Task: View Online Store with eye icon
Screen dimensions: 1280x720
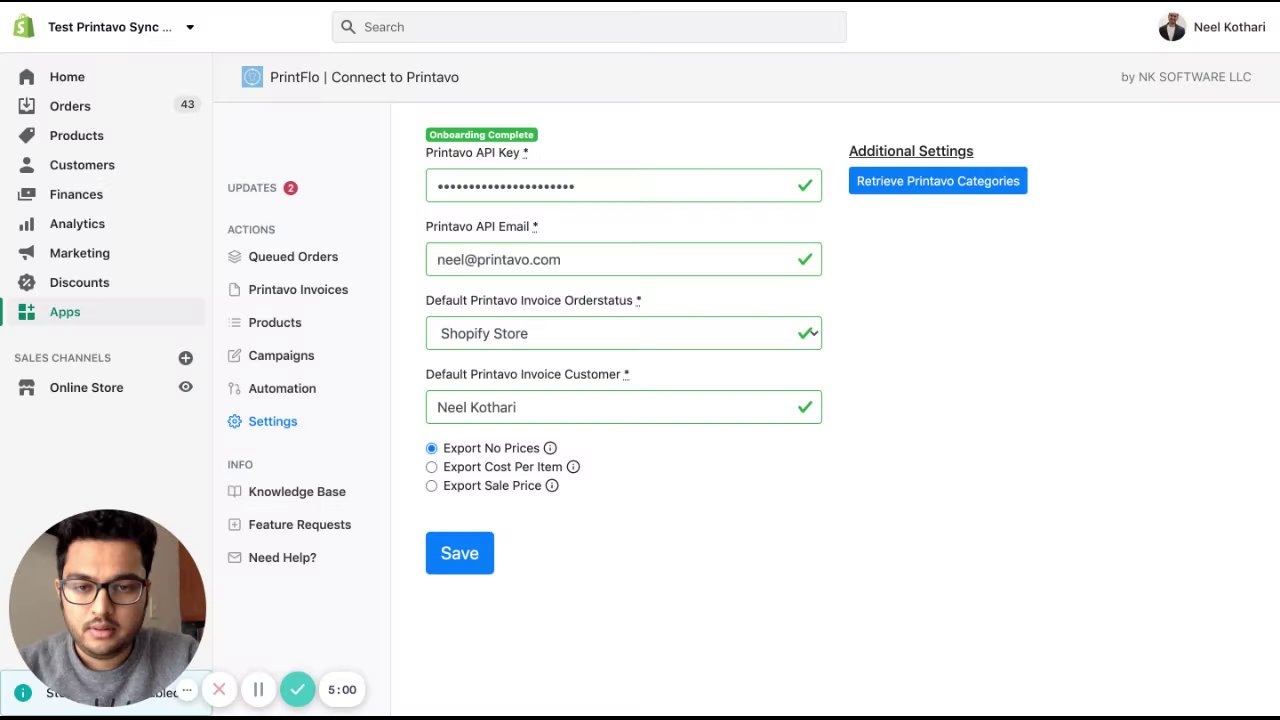Action: tap(185, 387)
